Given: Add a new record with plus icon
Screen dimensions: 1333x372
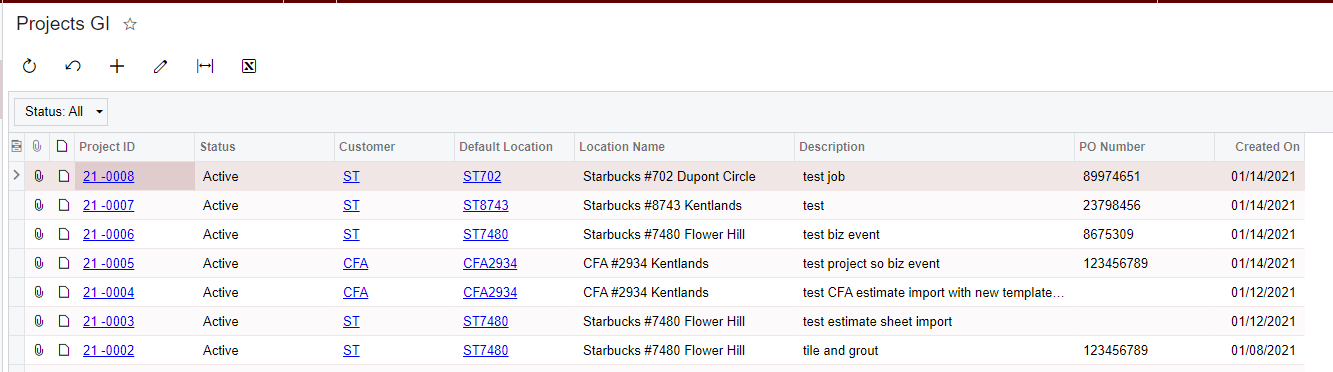Looking at the screenshot, I should tap(117, 66).
